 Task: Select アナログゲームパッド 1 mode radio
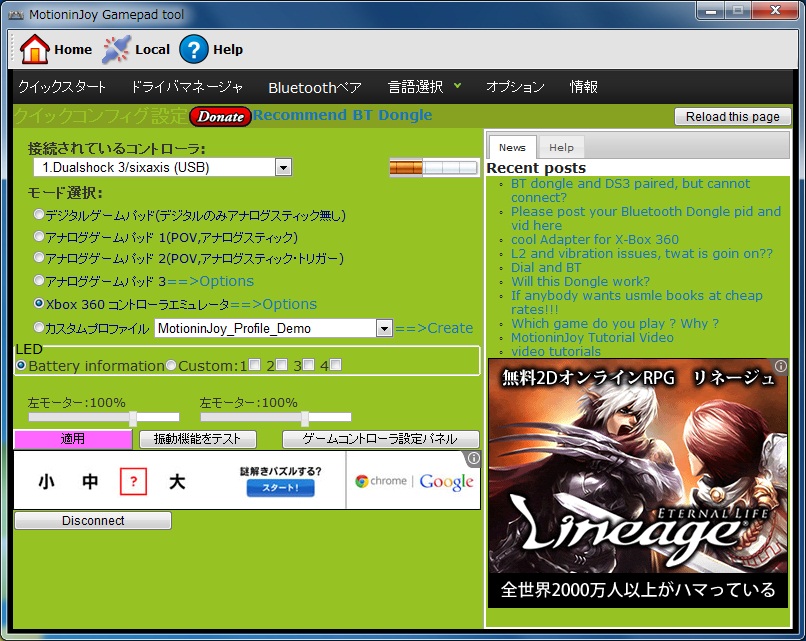click(39, 236)
